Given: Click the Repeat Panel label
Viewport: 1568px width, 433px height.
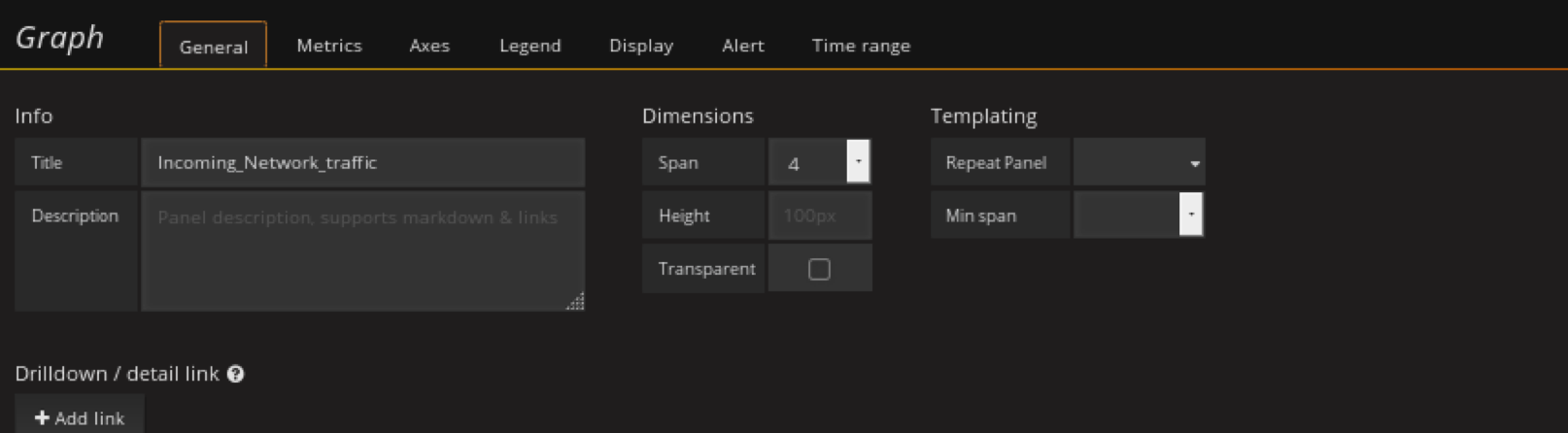Looking at the screenshot, I should tap(996, 163).
